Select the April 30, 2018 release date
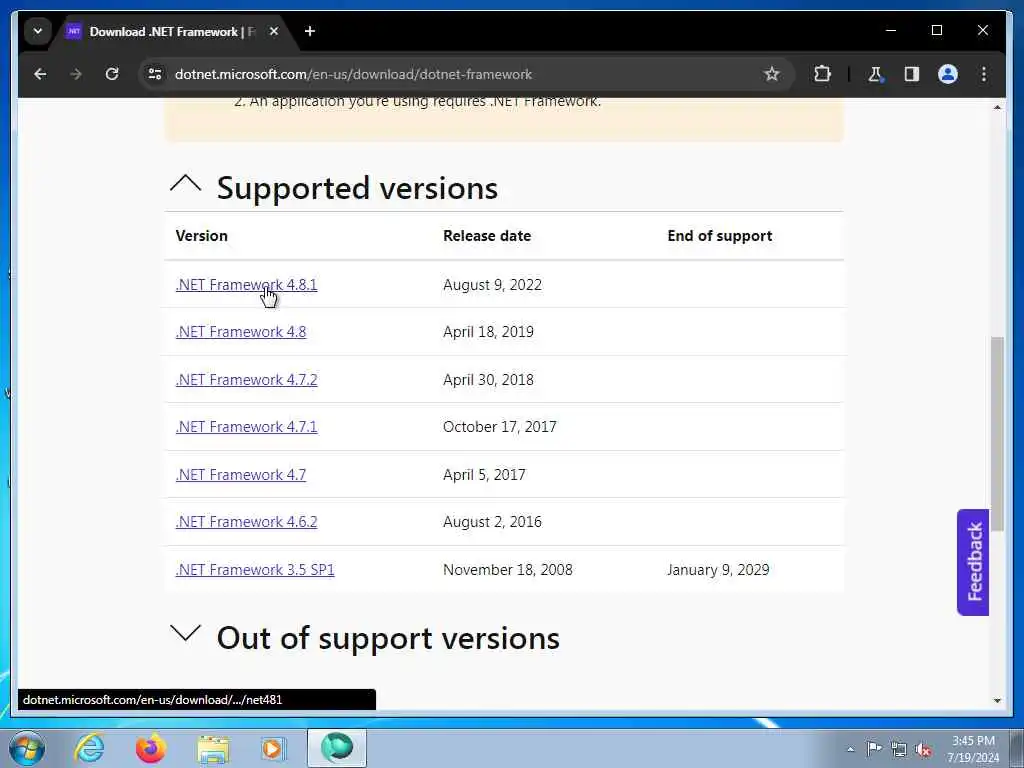1024x768 pixels. [488, 379]
